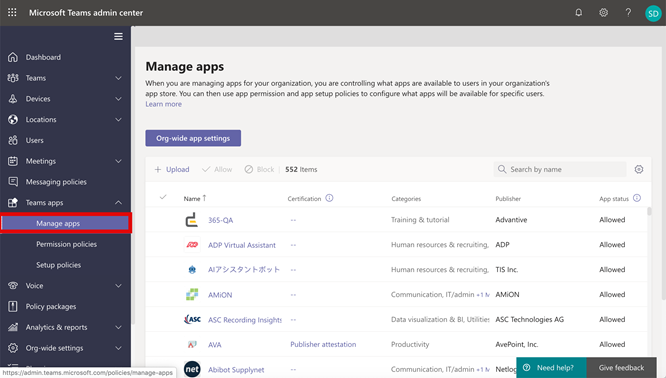Open settings gear in top bar
Viewport: 666px width, 378px height.
(x=603, y=13)
